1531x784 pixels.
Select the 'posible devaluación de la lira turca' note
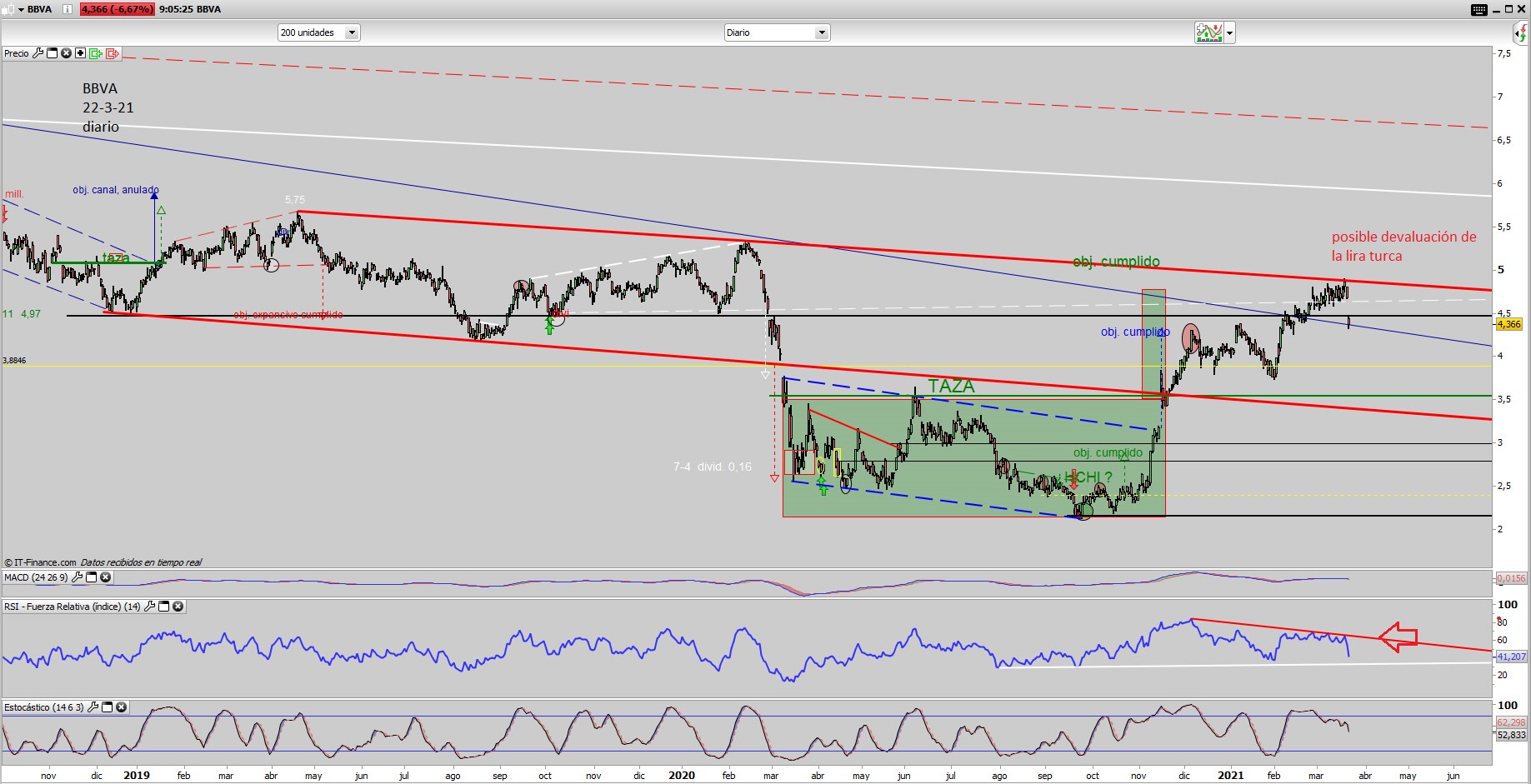tap(1403, 247)
